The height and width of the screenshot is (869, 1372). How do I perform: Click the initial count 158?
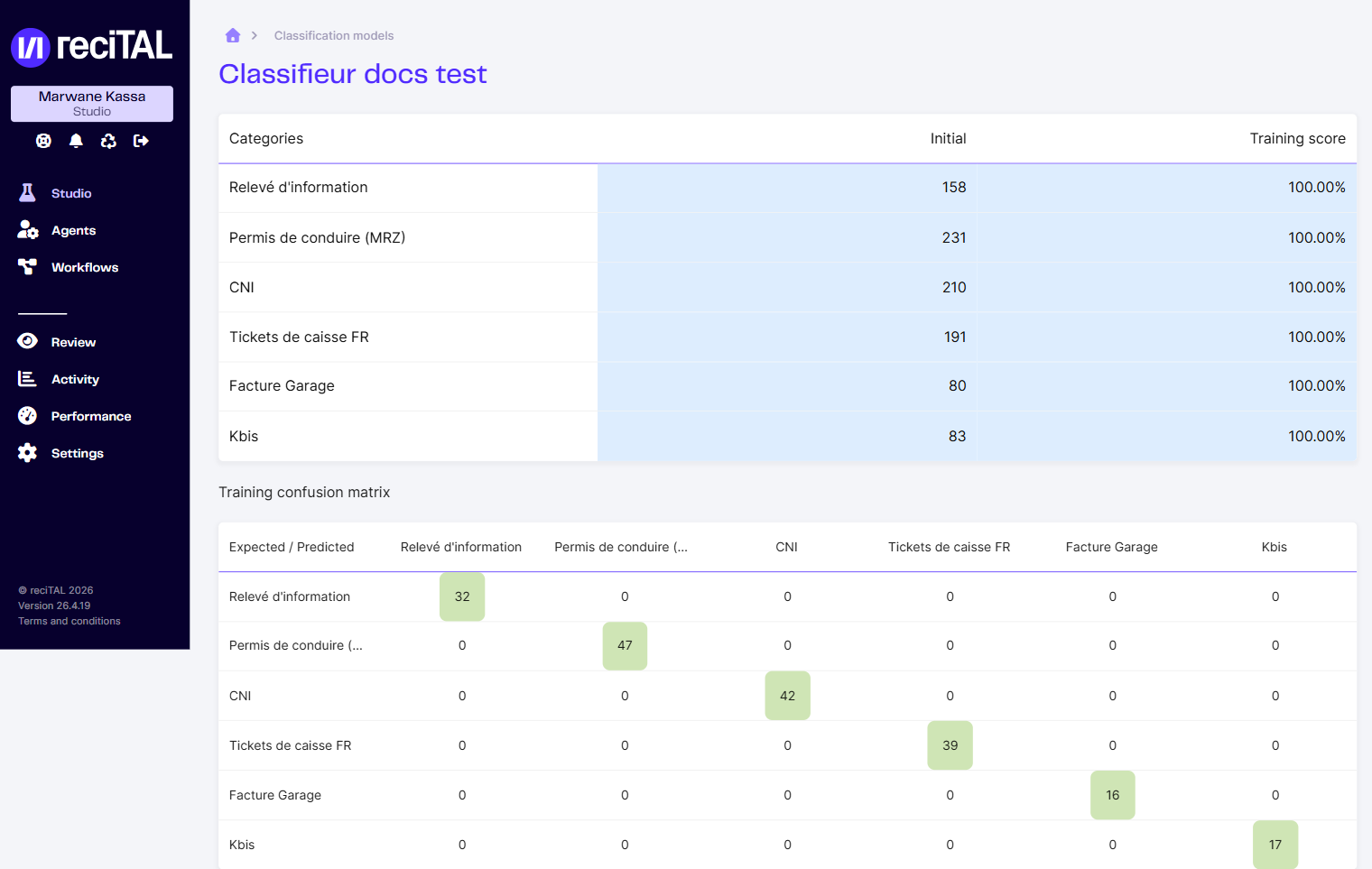954,187
